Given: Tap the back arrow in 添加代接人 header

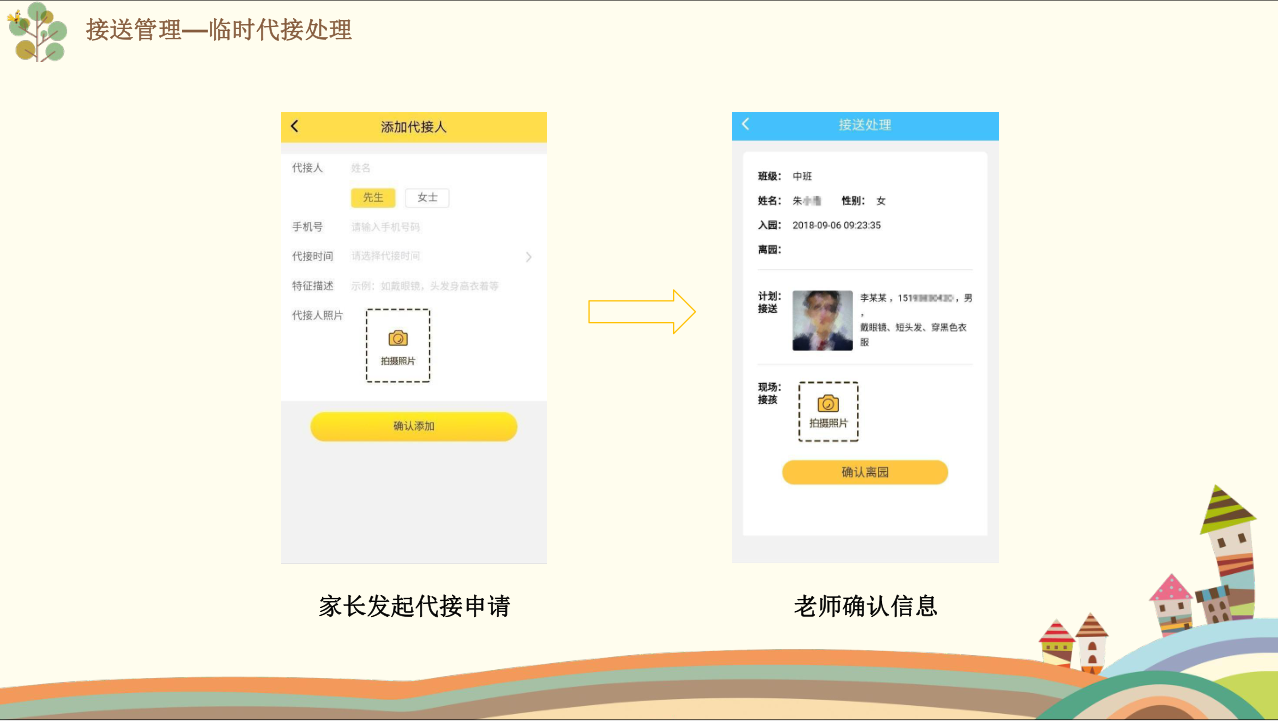Looking at the screenshot, I should [x=294, y=126].
